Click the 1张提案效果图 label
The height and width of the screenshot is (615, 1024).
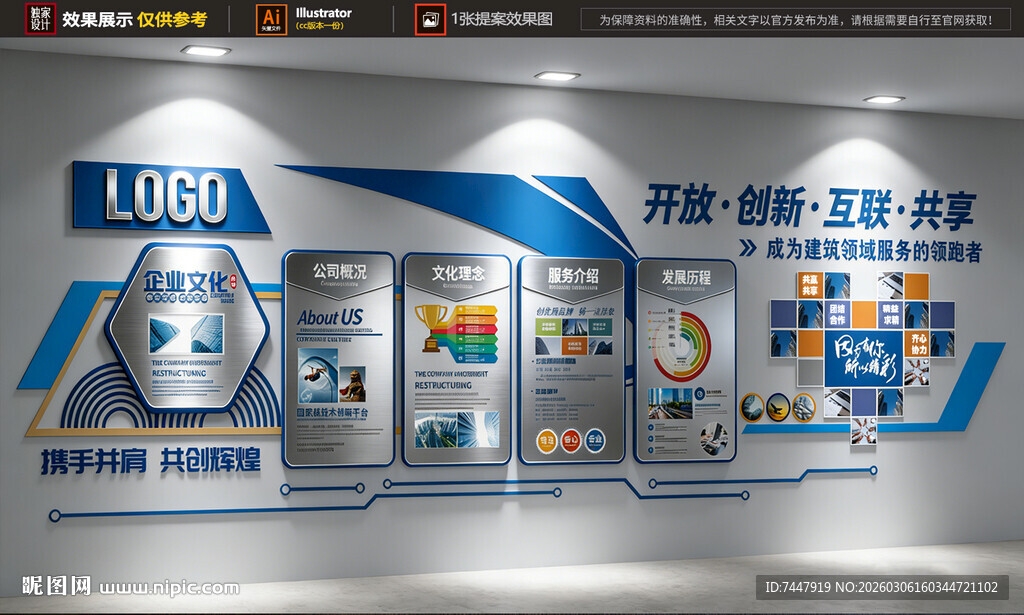click(502, 19)
